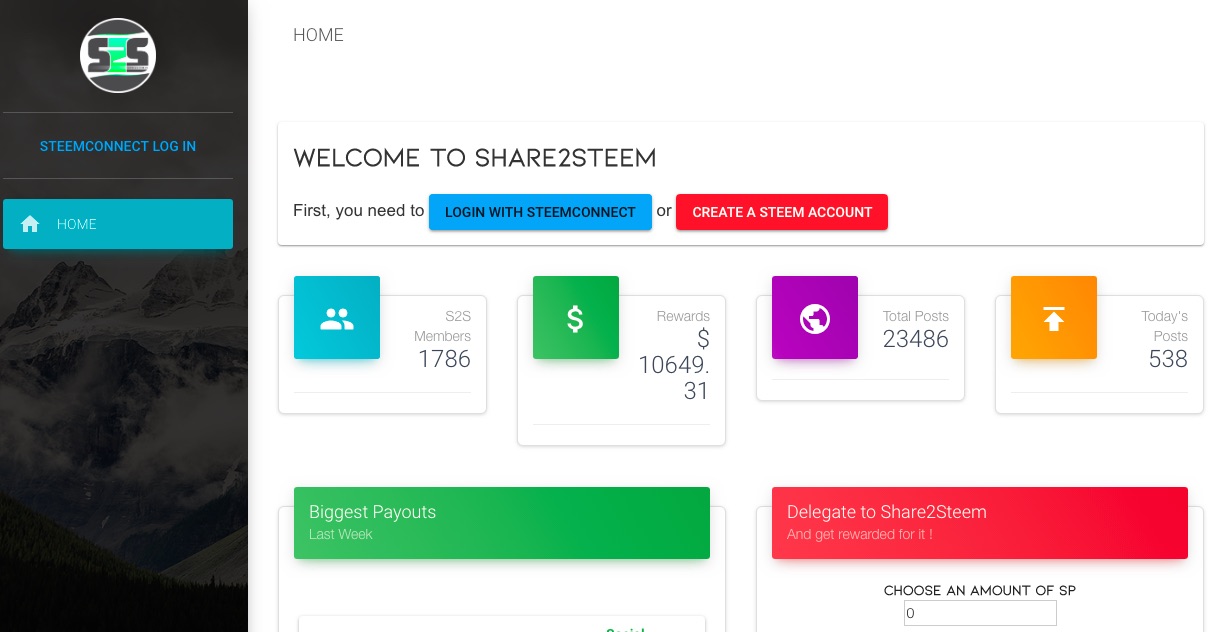The width and height of the screenshot is (1220, 632).
Task: Click the green Rewards dollar icon
Action: pos(576,318)
